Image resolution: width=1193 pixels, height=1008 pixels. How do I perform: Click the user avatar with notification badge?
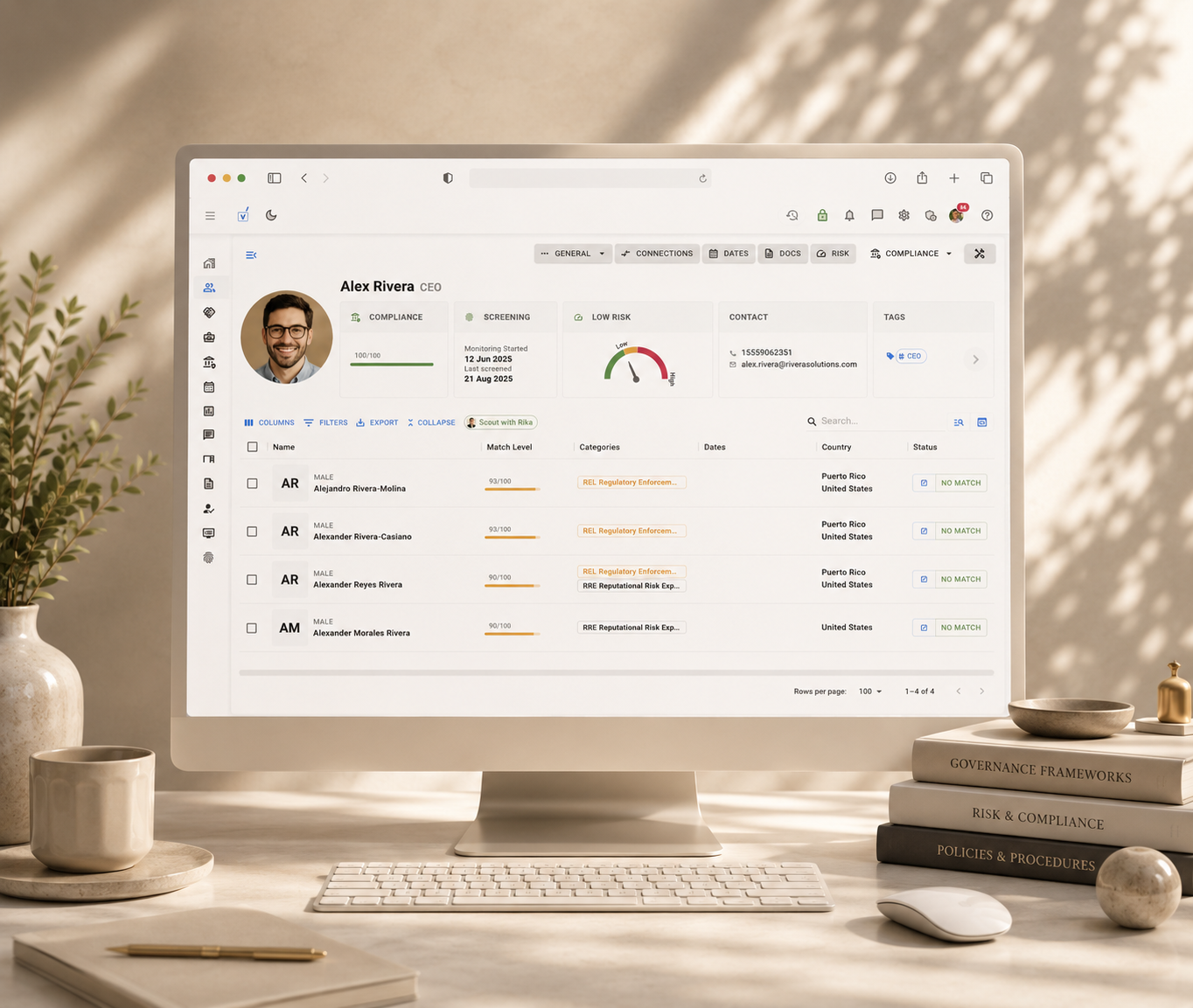pos(958,214)
